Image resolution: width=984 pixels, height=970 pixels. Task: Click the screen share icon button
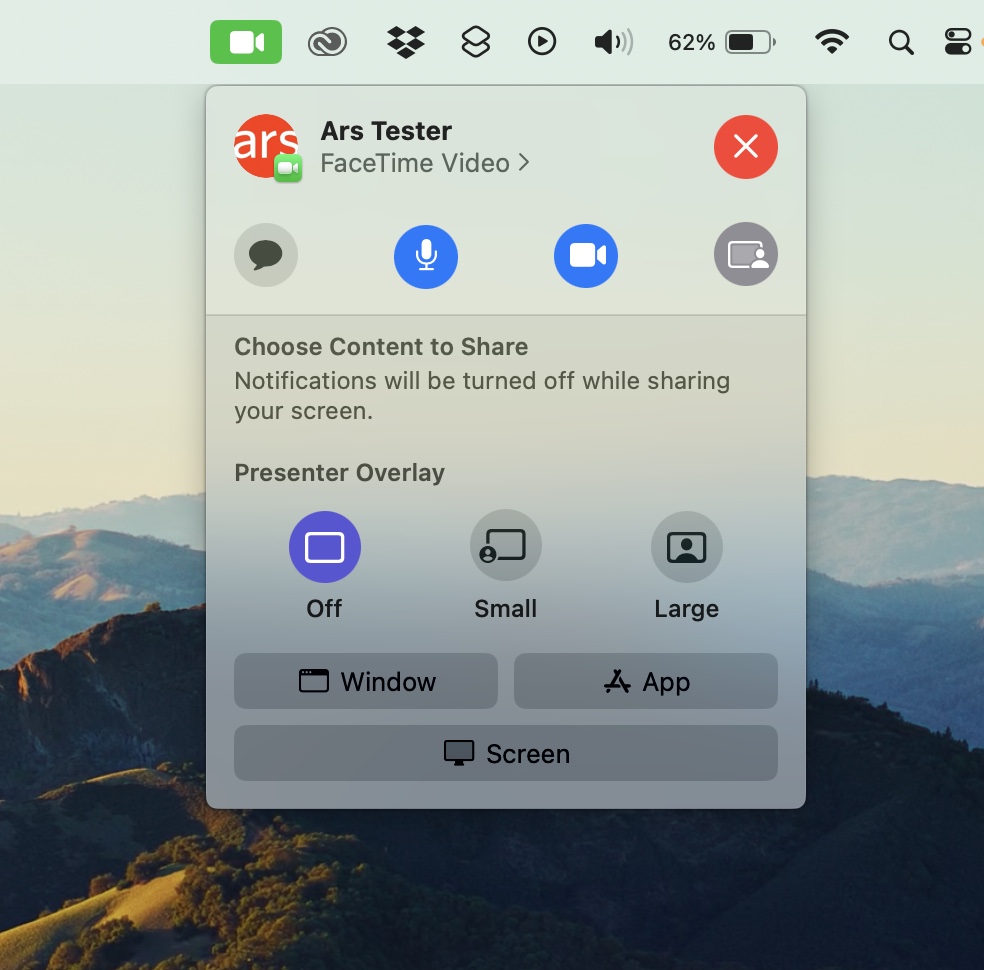click(x=746, y=255)
